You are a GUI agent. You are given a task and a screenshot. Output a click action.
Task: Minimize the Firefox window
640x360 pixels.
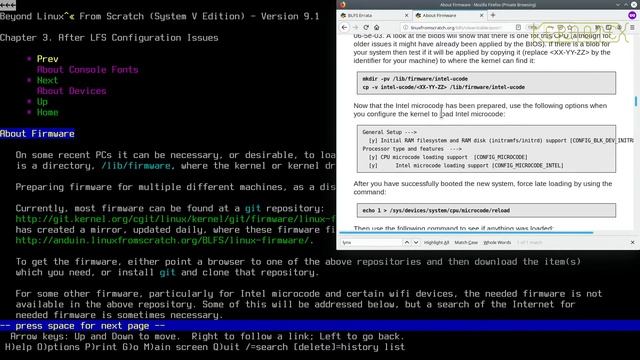pyautogui.click(x=618, y=4)
